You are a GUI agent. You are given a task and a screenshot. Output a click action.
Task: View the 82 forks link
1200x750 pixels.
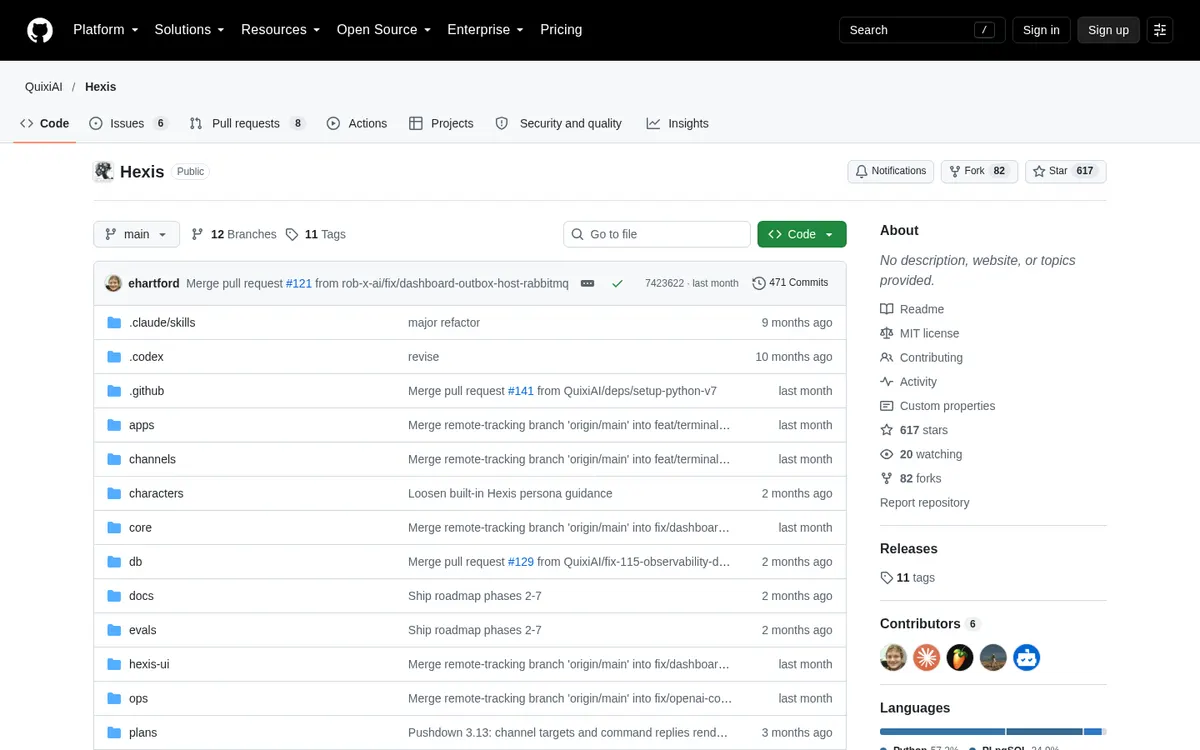911,478
